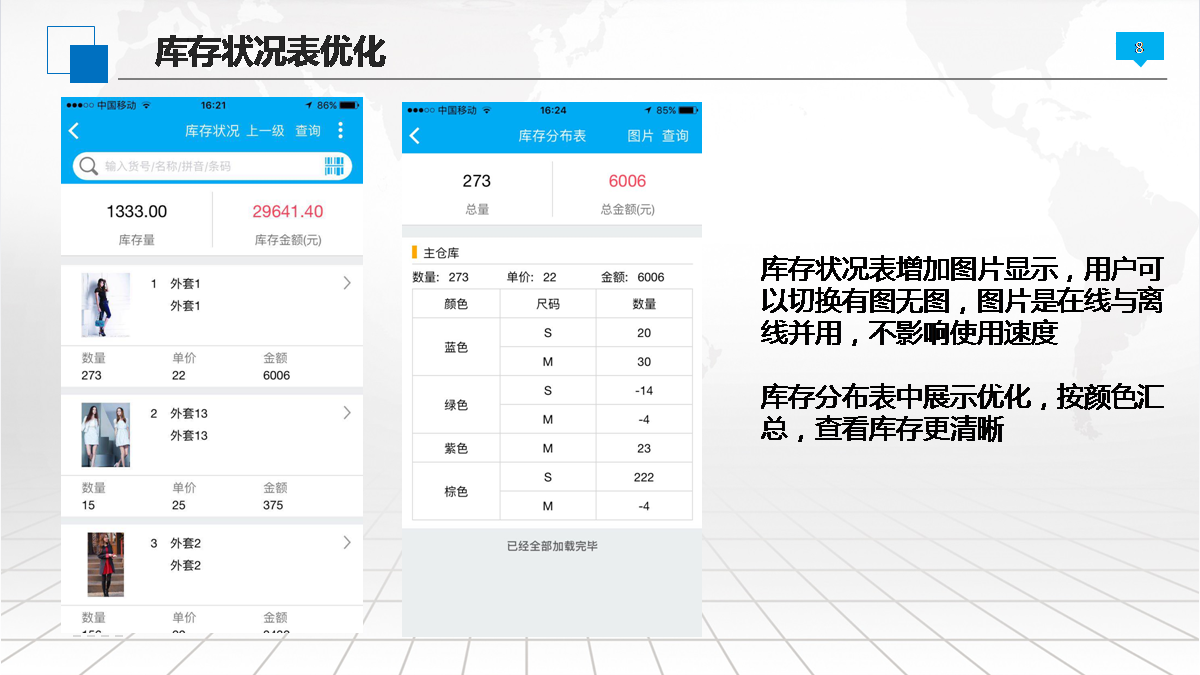This screenshot has height=675, width=1200.
Task: Tap the back arrow in 库存状况 screen
Action: 74,131
